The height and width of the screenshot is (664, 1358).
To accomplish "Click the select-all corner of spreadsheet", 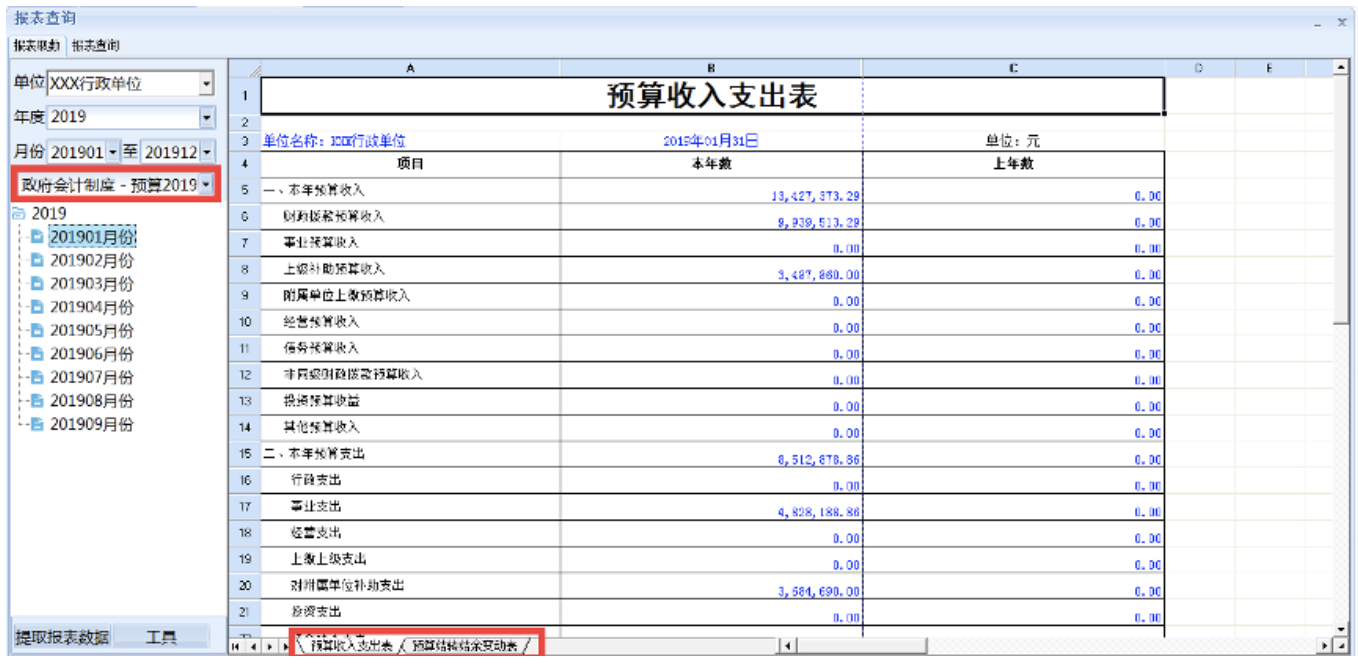I will coord(245,68).
